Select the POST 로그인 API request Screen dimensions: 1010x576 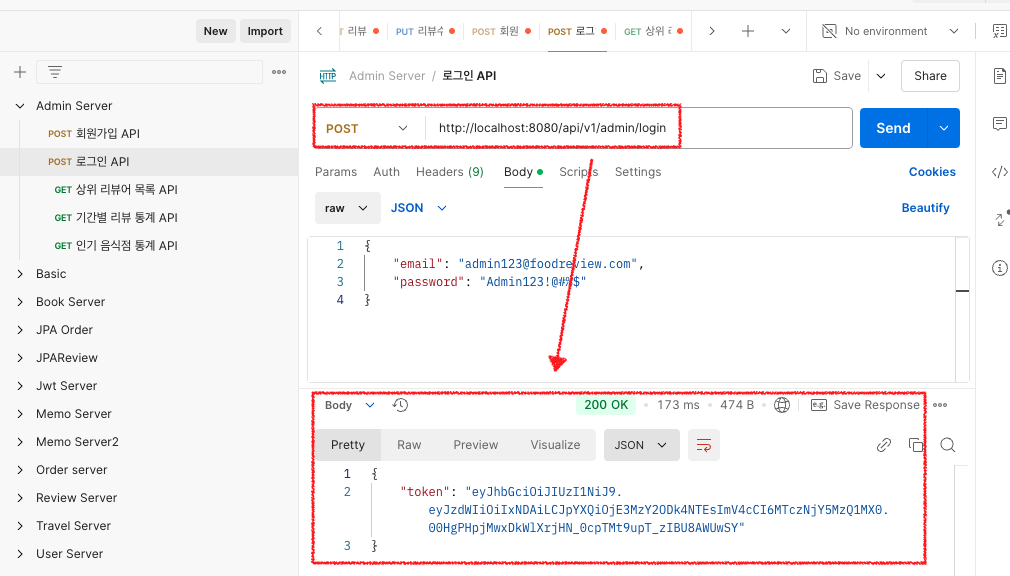89,162
